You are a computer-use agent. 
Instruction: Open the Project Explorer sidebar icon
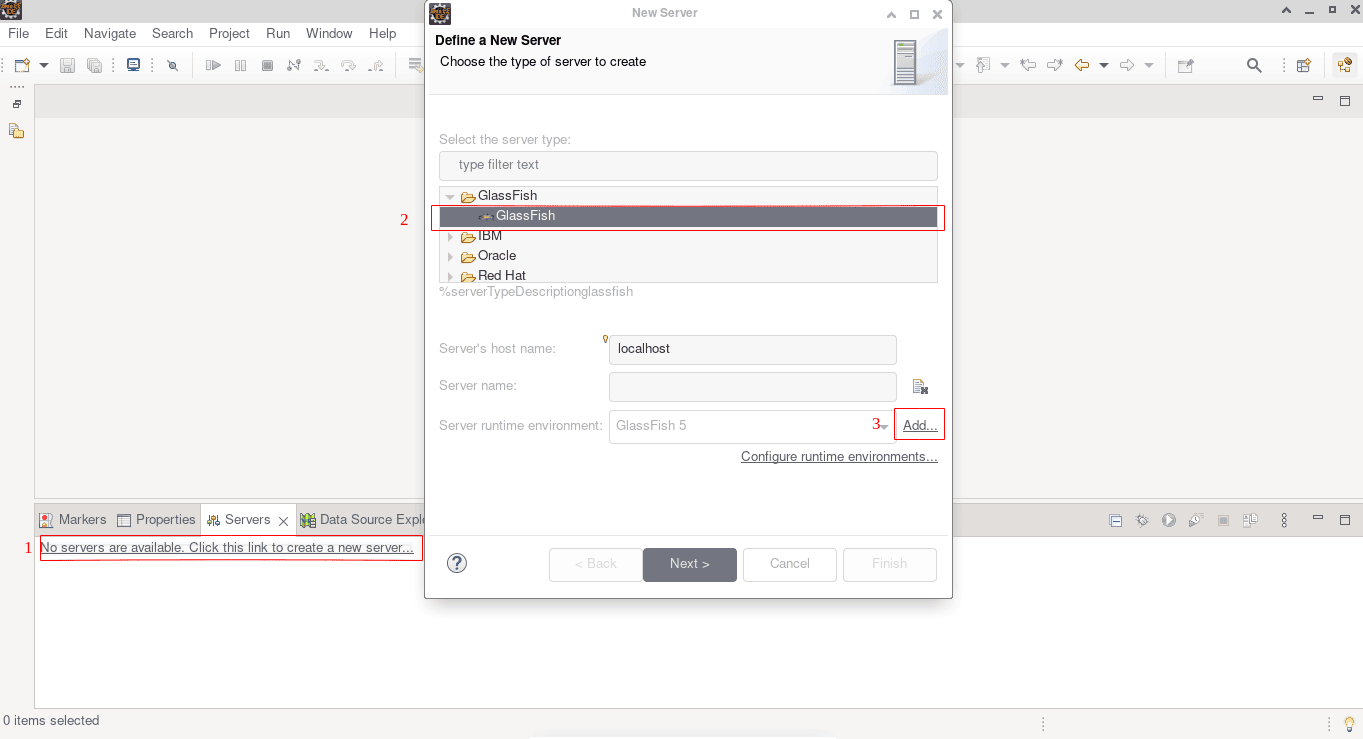click(x=16, y=131)
